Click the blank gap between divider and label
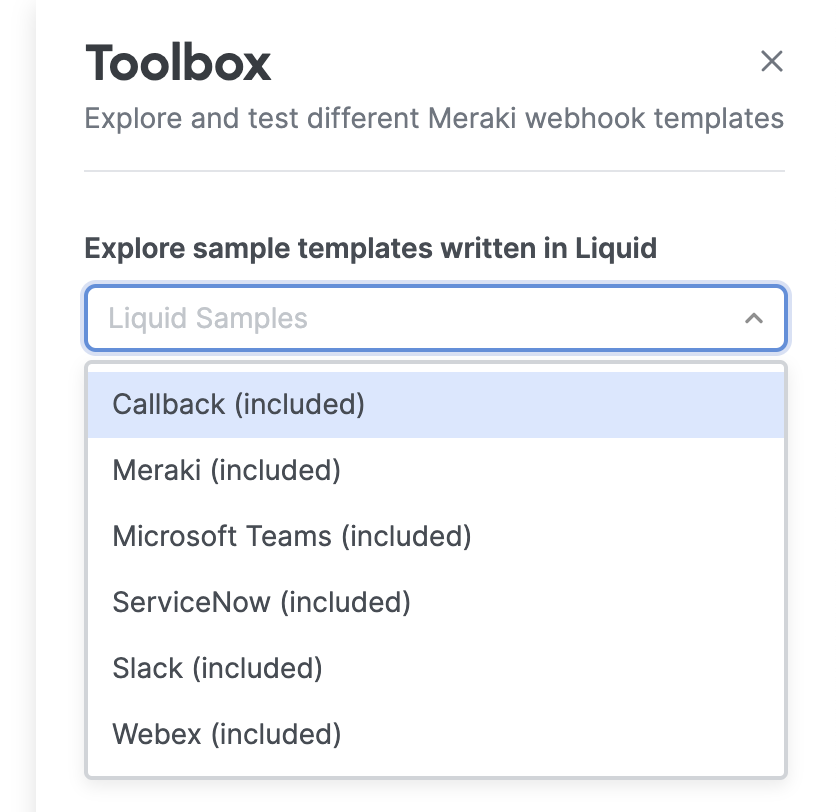This screenshot has width=836, height=812. pyautogui.click(x=434, y=203)
